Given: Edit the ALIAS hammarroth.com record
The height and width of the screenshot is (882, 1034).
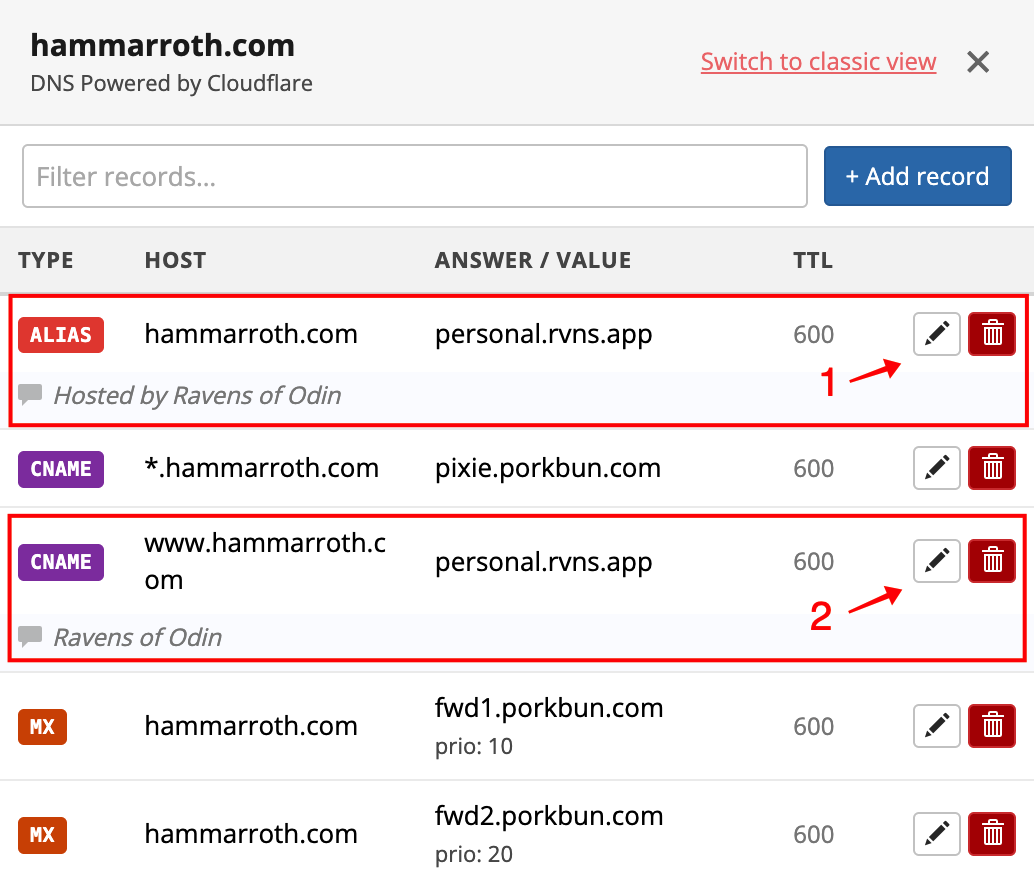Looking at the screenshot, I should (x=937, y=334).
